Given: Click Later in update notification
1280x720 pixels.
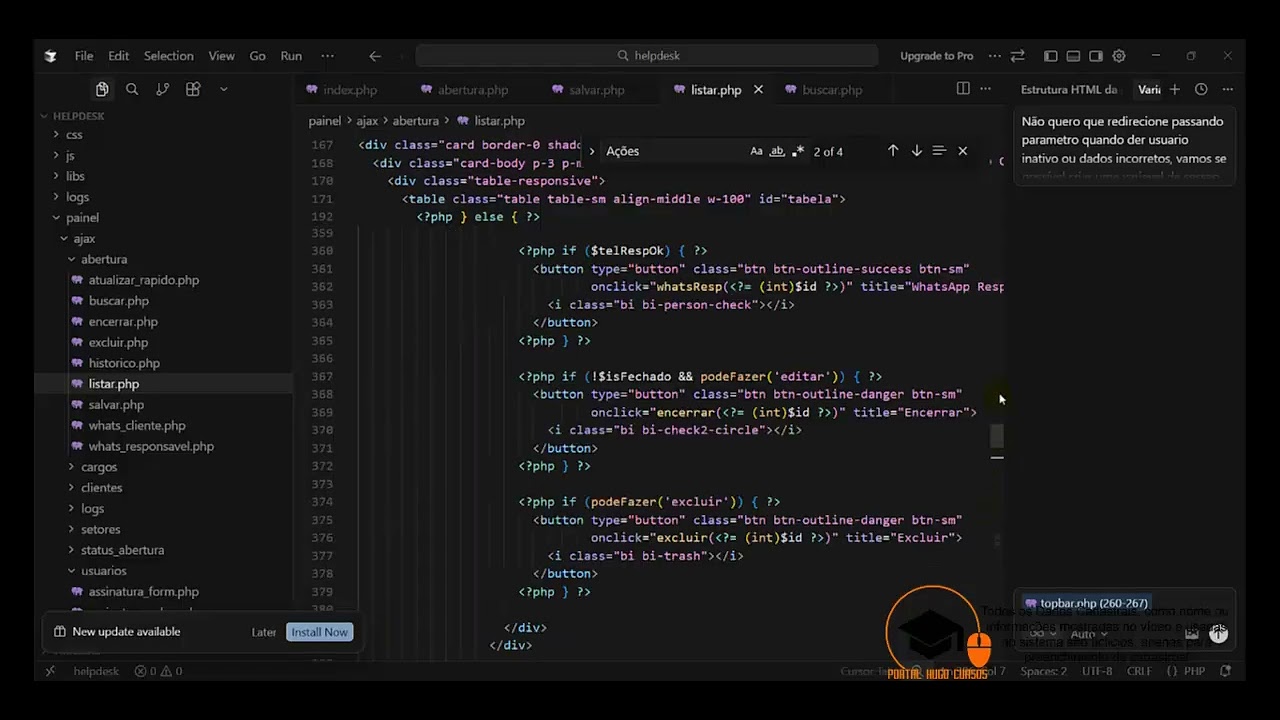Looking at the screenshot, I should (x=264, y=632).
